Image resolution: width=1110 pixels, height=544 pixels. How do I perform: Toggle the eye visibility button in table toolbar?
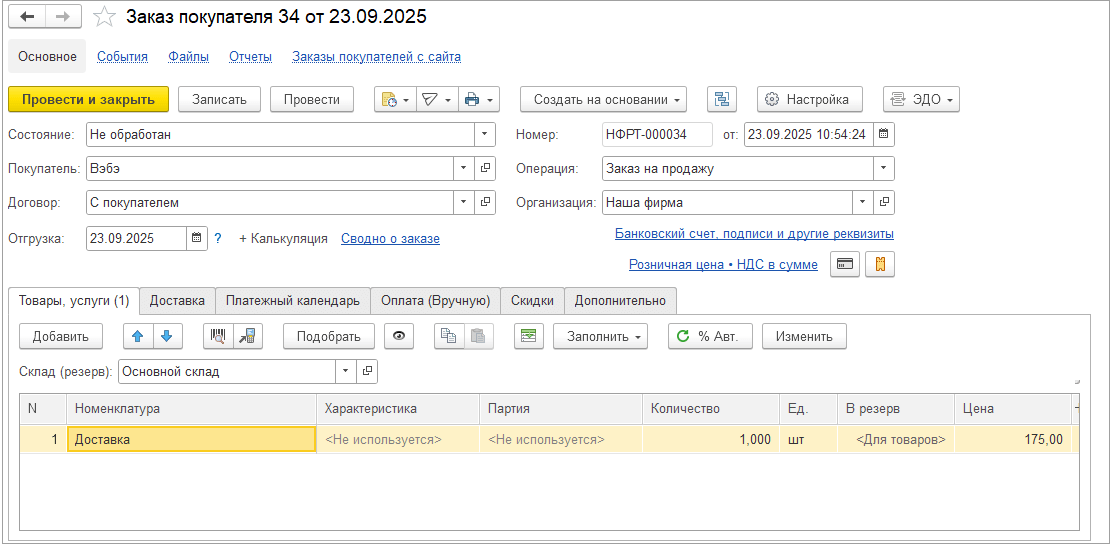pyautogui.click(x=399, y=336)
